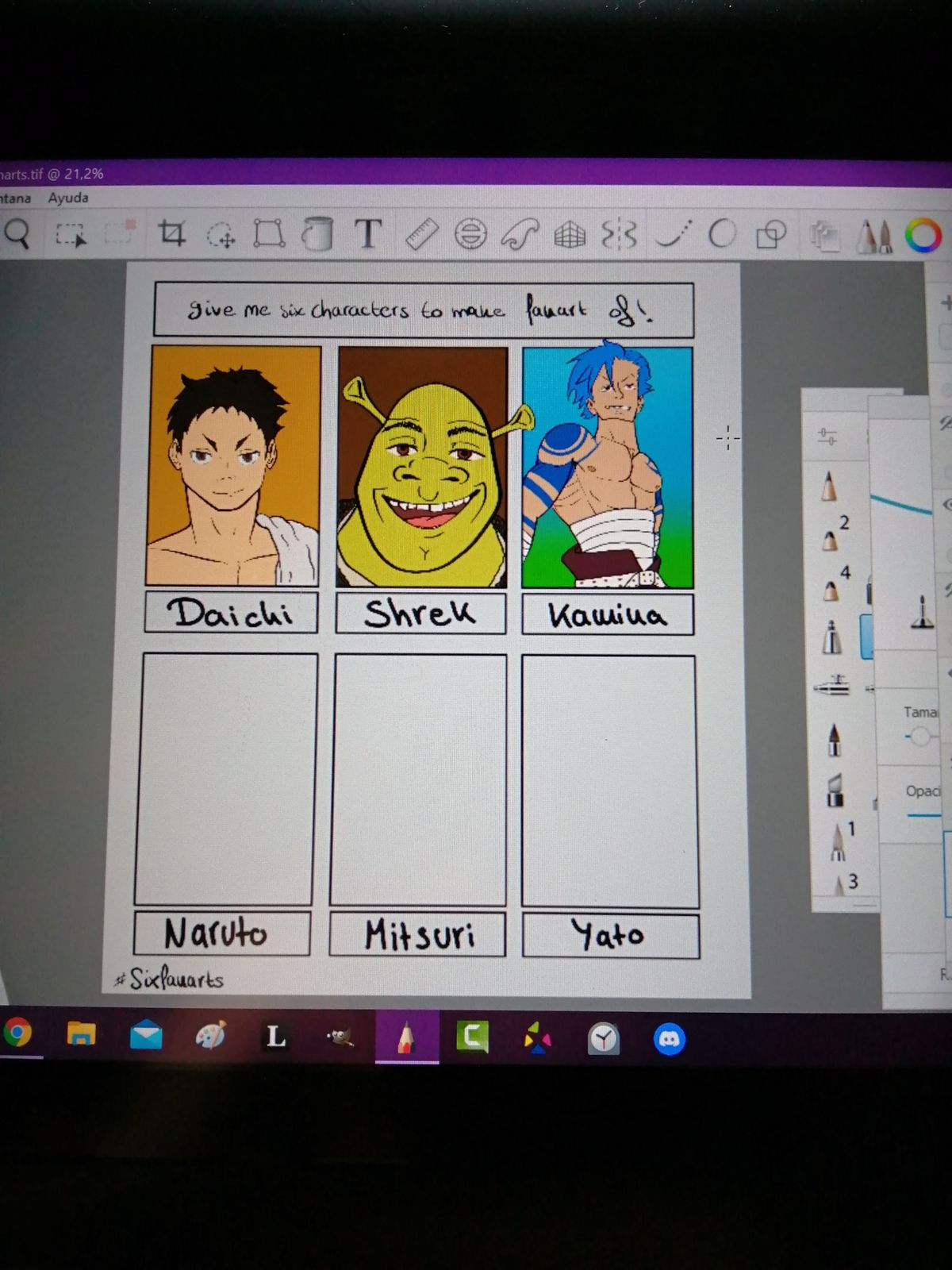The width and height of the screenshot is (952, 1270).
Task: Toggle the French Curve guide
Action: [520, 235]
